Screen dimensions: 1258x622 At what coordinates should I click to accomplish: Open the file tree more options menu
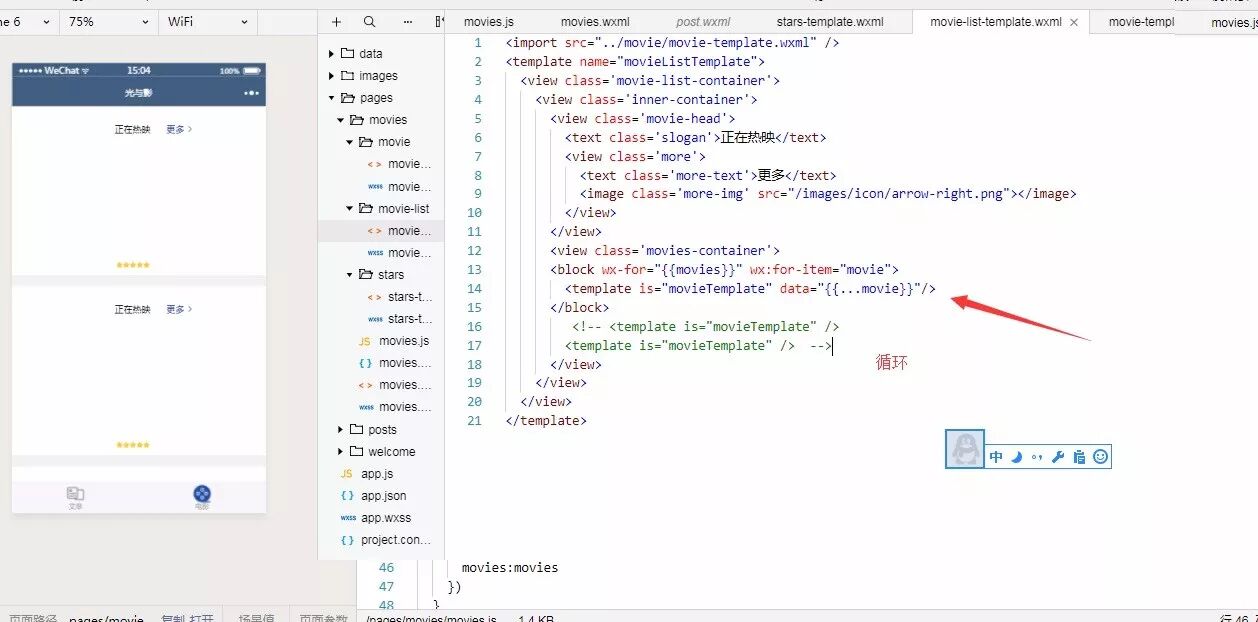click(407, 21)
